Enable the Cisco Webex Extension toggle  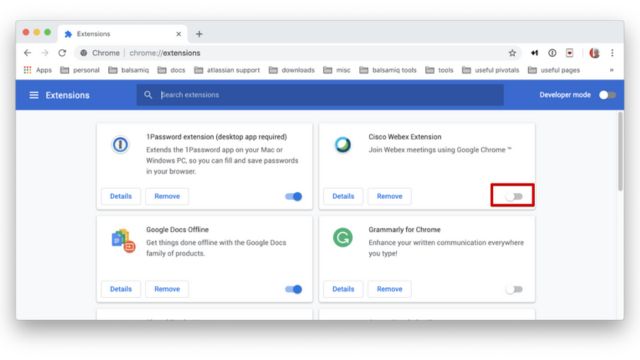pos(514,196)
